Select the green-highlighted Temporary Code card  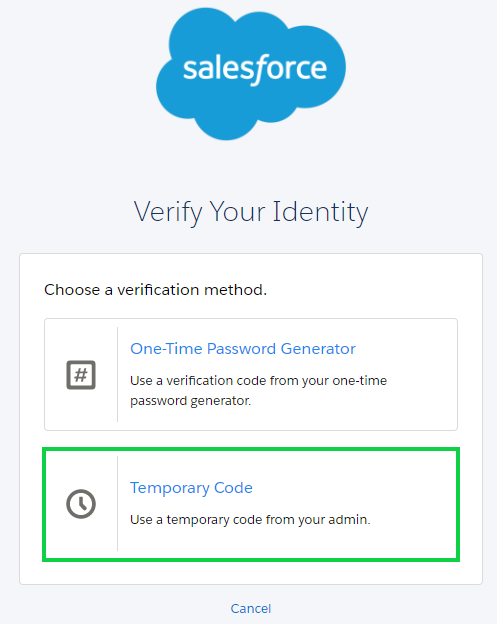click(x=251, y=504)
